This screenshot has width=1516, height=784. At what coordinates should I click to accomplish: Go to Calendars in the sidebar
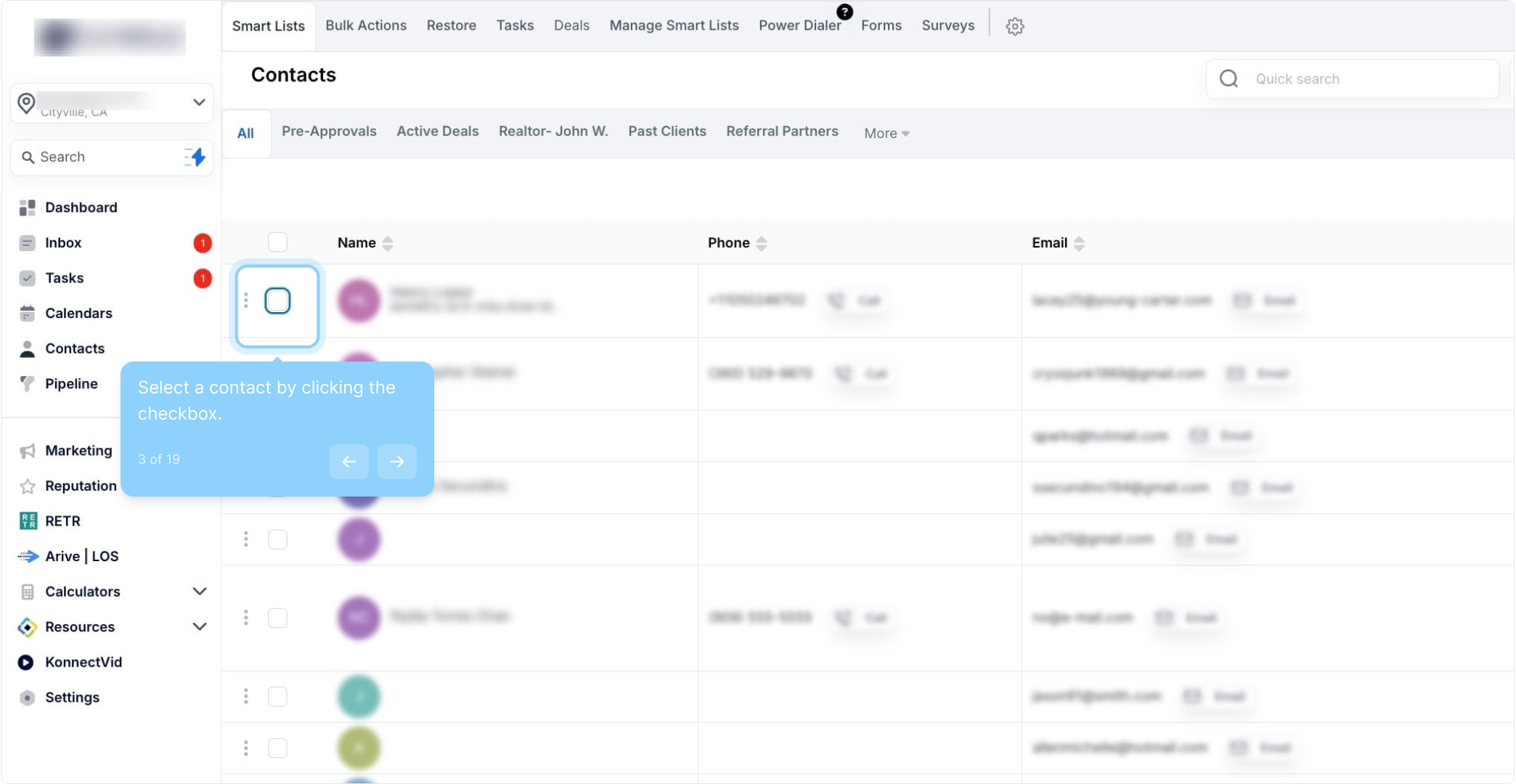78,313
